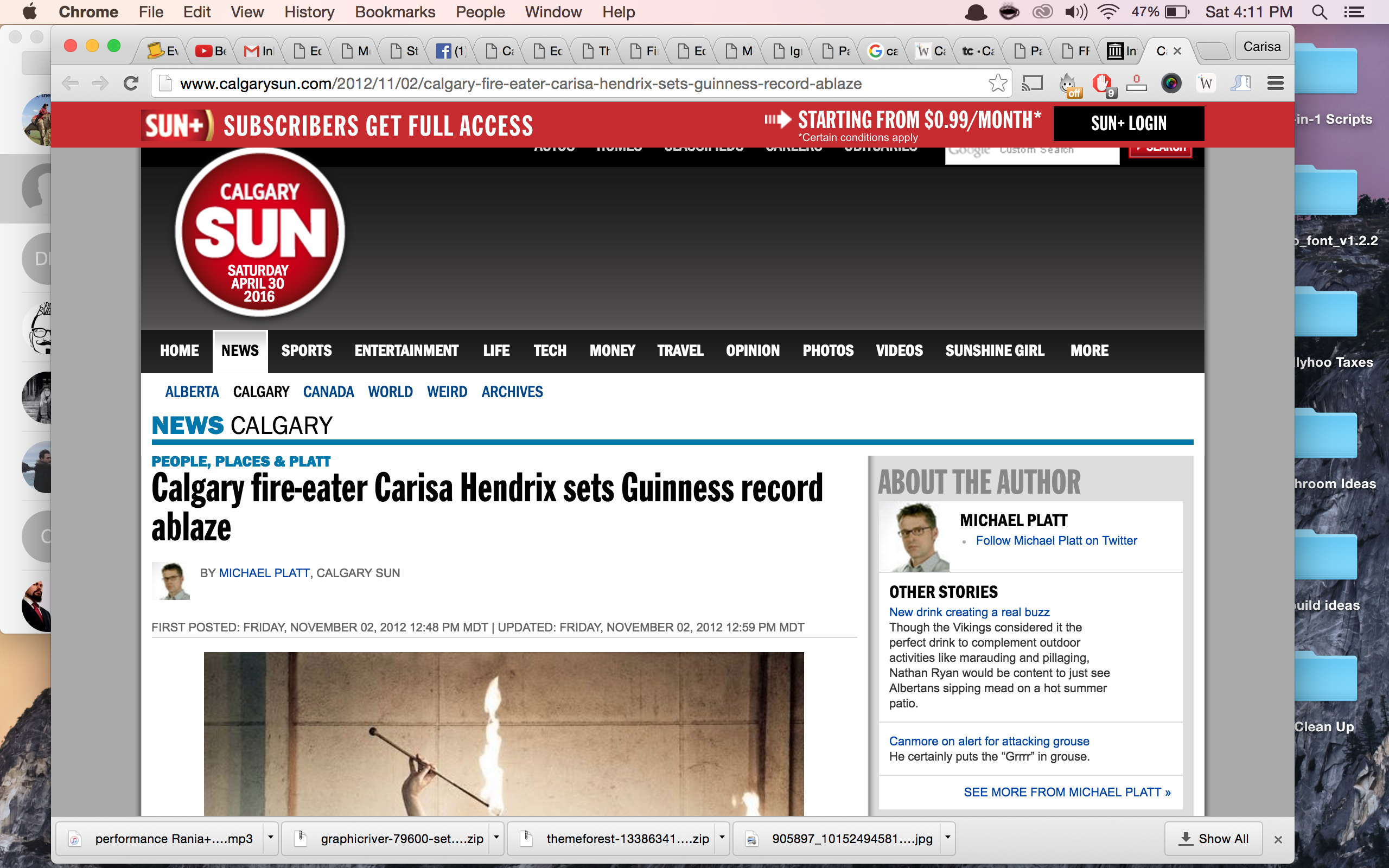Open the Apple menu
Viewport: 1389px width, 868px height.
[29, 11]
